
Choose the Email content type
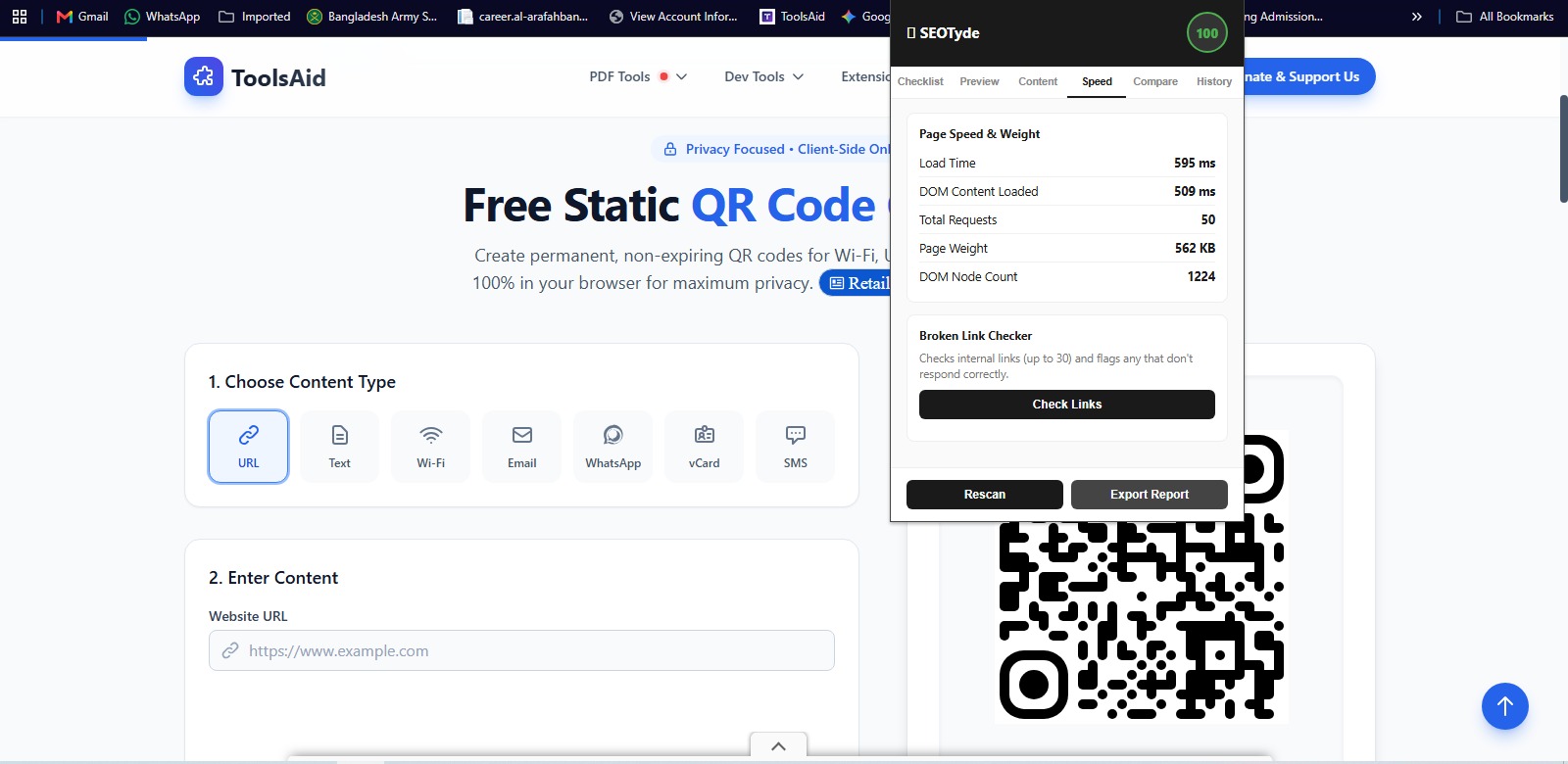point(521,447)
